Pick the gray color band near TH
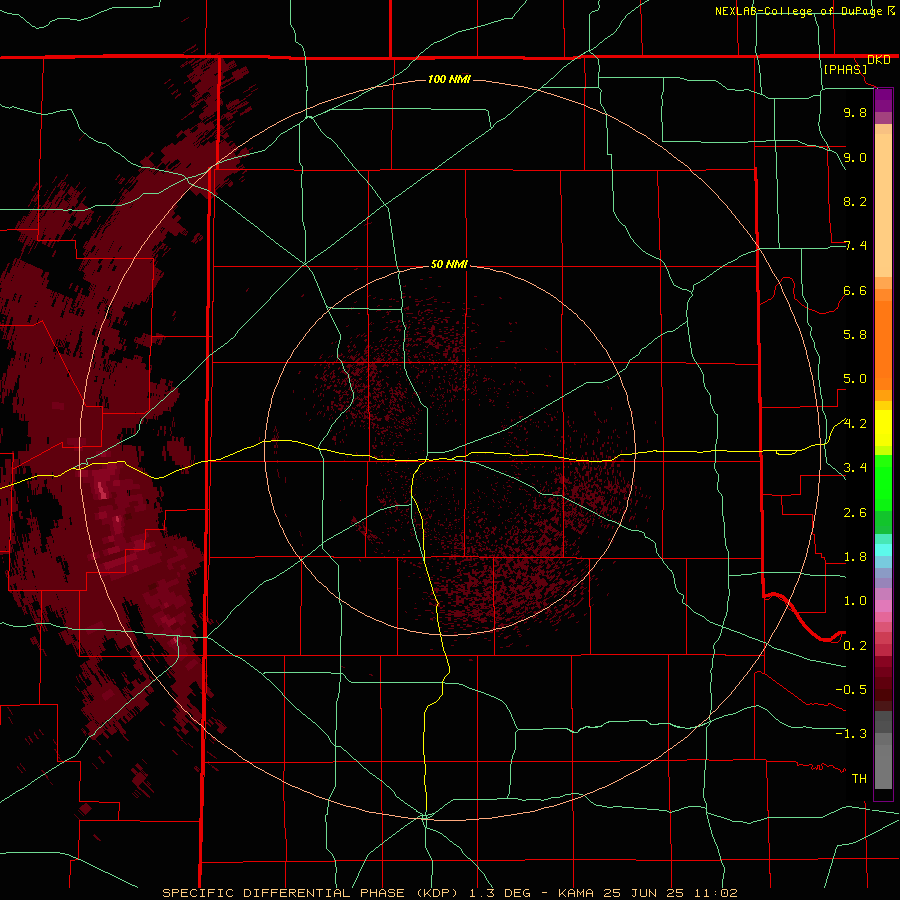 883,766
